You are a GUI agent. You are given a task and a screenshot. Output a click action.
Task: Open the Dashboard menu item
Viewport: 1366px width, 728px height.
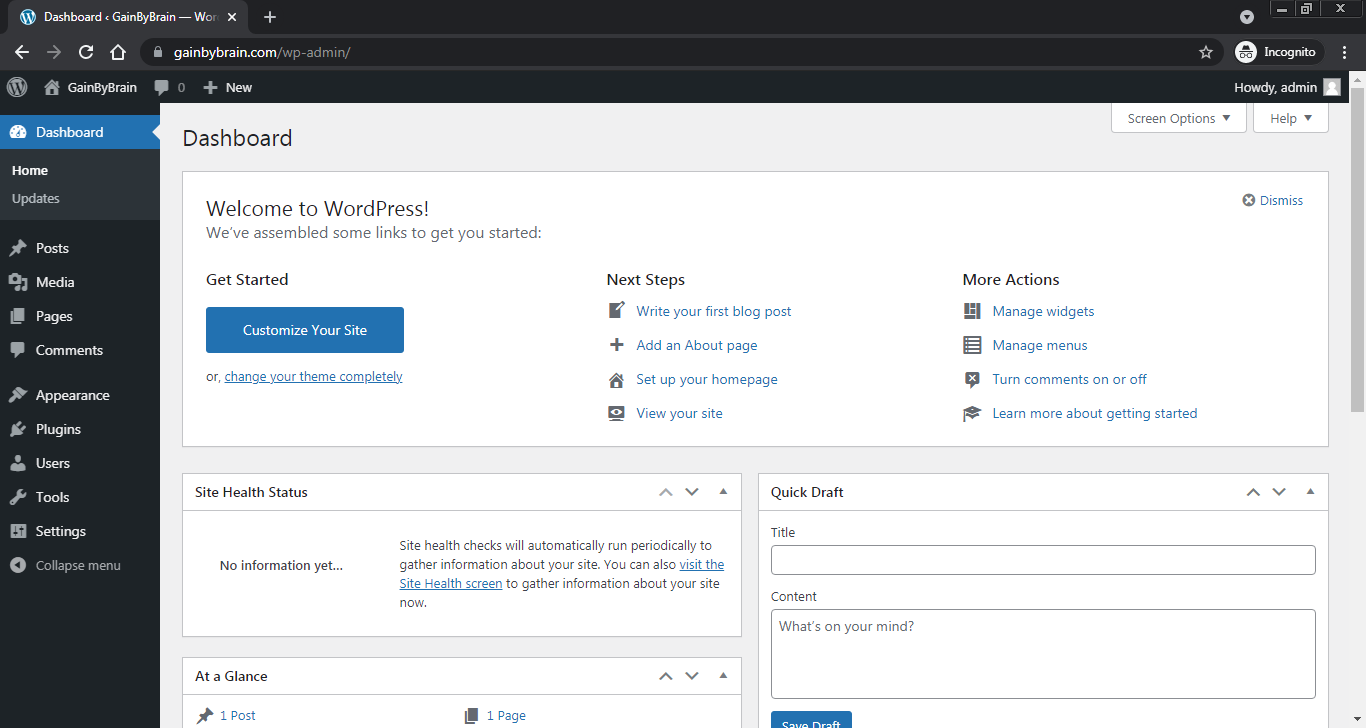80,132
